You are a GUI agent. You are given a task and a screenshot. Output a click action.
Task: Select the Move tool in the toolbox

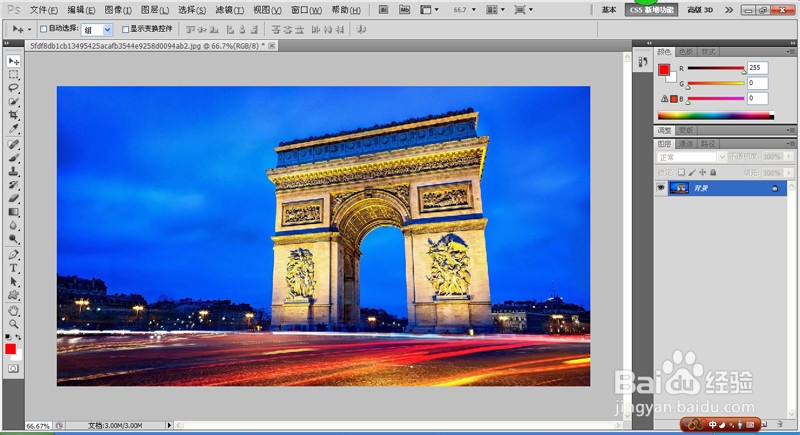(x=13, y=61)
